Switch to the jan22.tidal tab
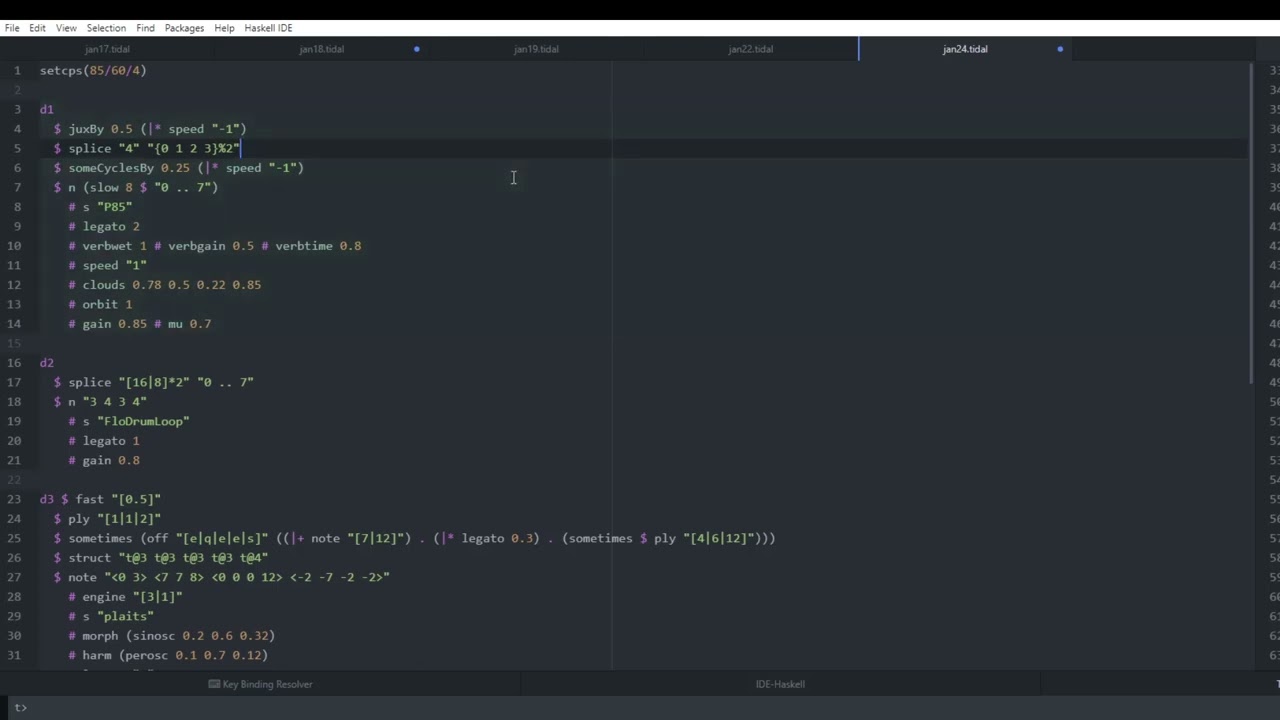 [750, 49]
